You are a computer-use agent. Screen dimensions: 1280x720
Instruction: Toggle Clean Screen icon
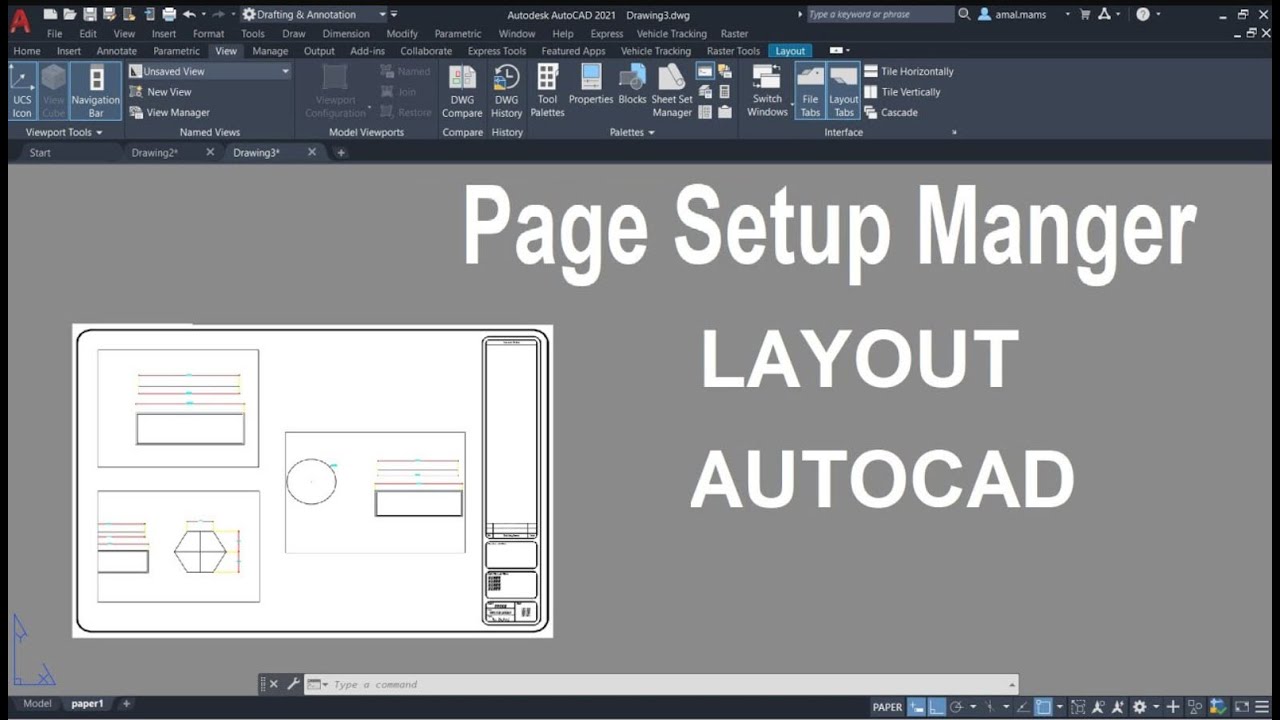pos(1242,707)
